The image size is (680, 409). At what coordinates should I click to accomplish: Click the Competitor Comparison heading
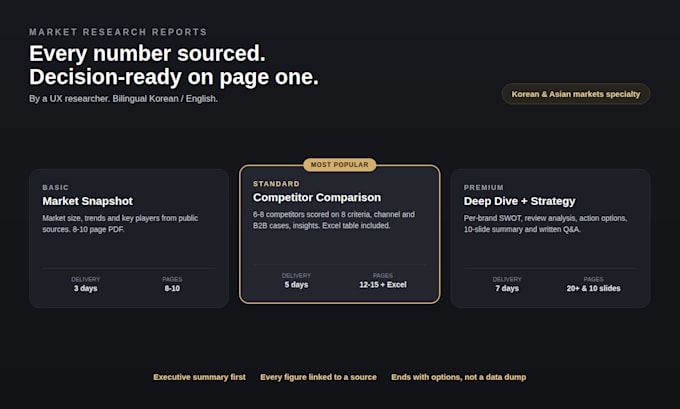pos(317,198)
